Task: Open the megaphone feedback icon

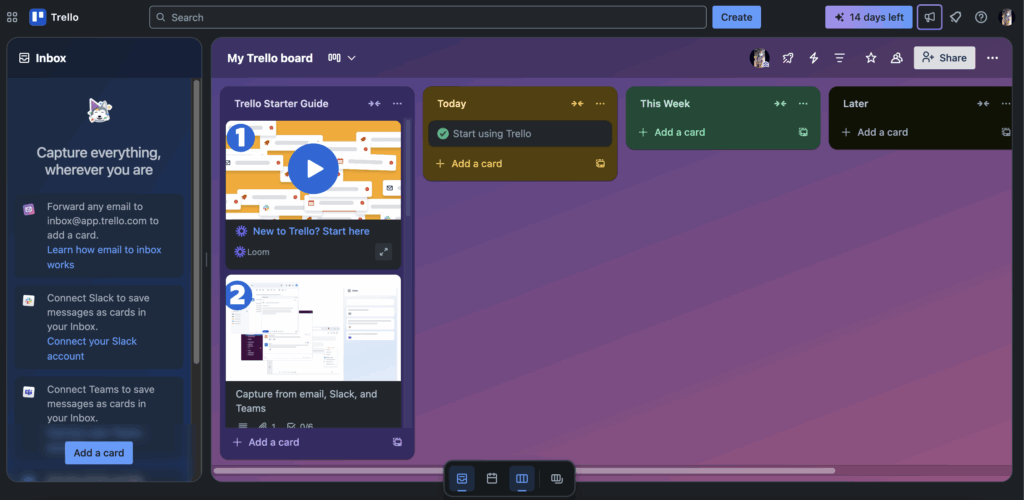Action: click(930, 18)
